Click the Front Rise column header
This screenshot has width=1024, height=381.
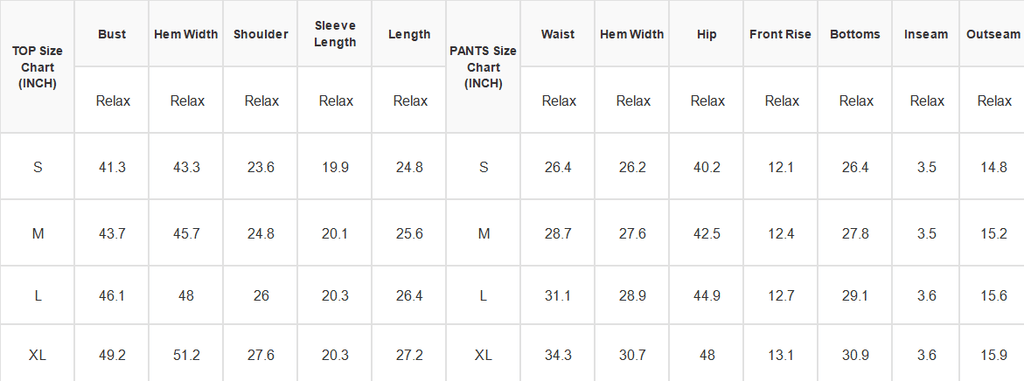(780, 33)
